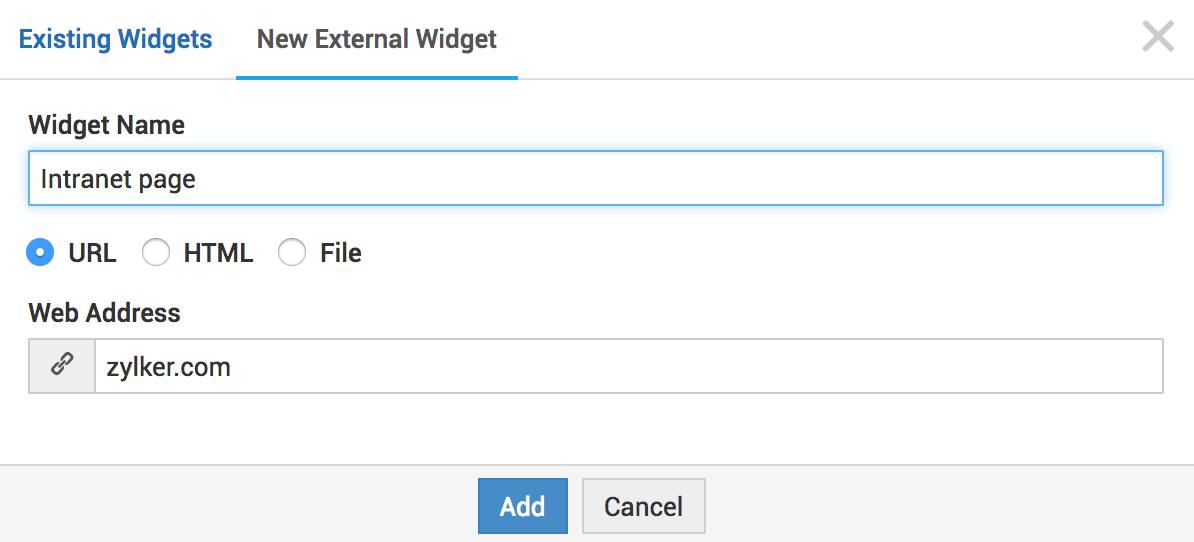Pick the File radio button
This screenshot has height=542, width=1194.
tap(292, 253)
